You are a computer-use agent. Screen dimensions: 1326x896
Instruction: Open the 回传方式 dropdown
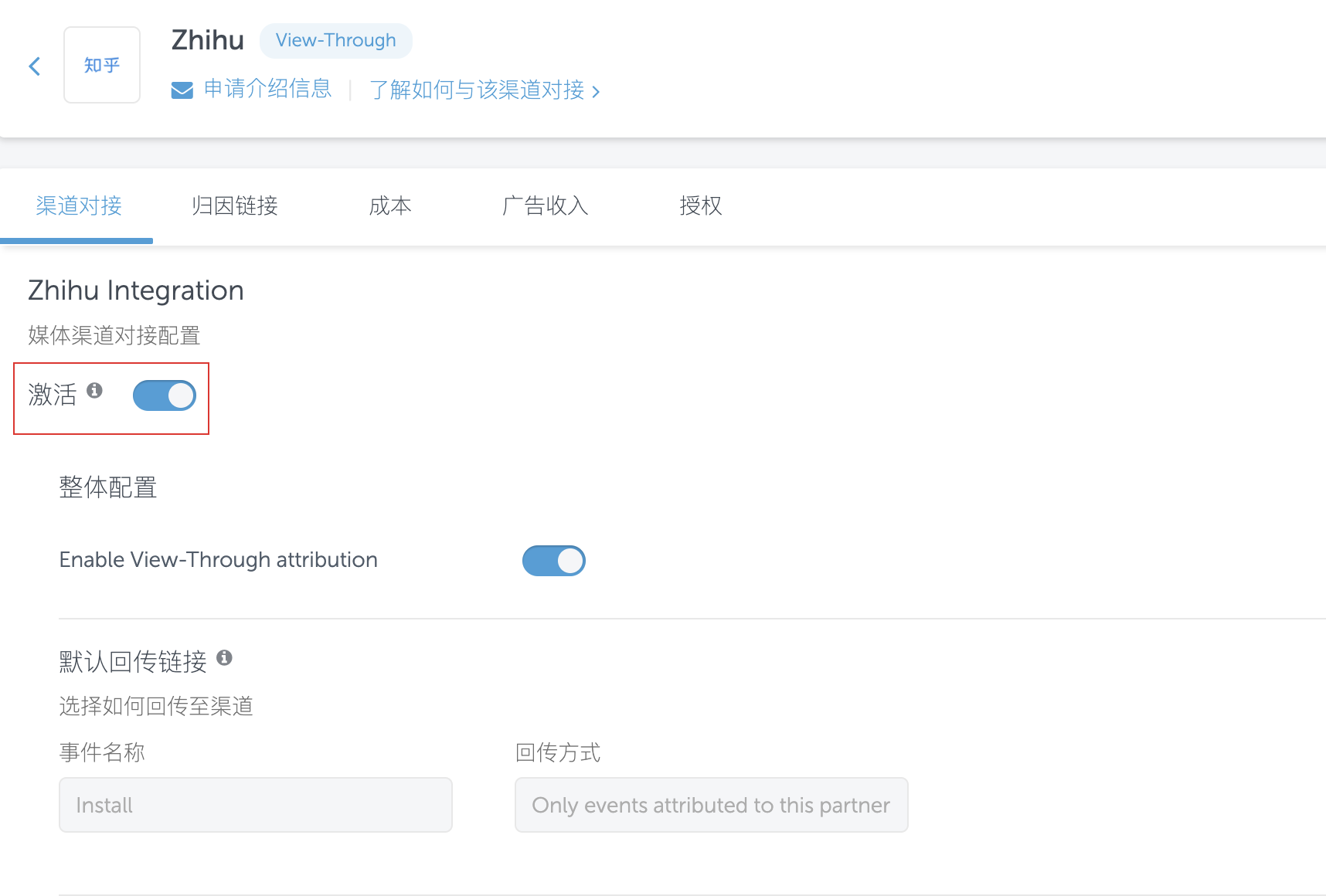coord(712,805)
